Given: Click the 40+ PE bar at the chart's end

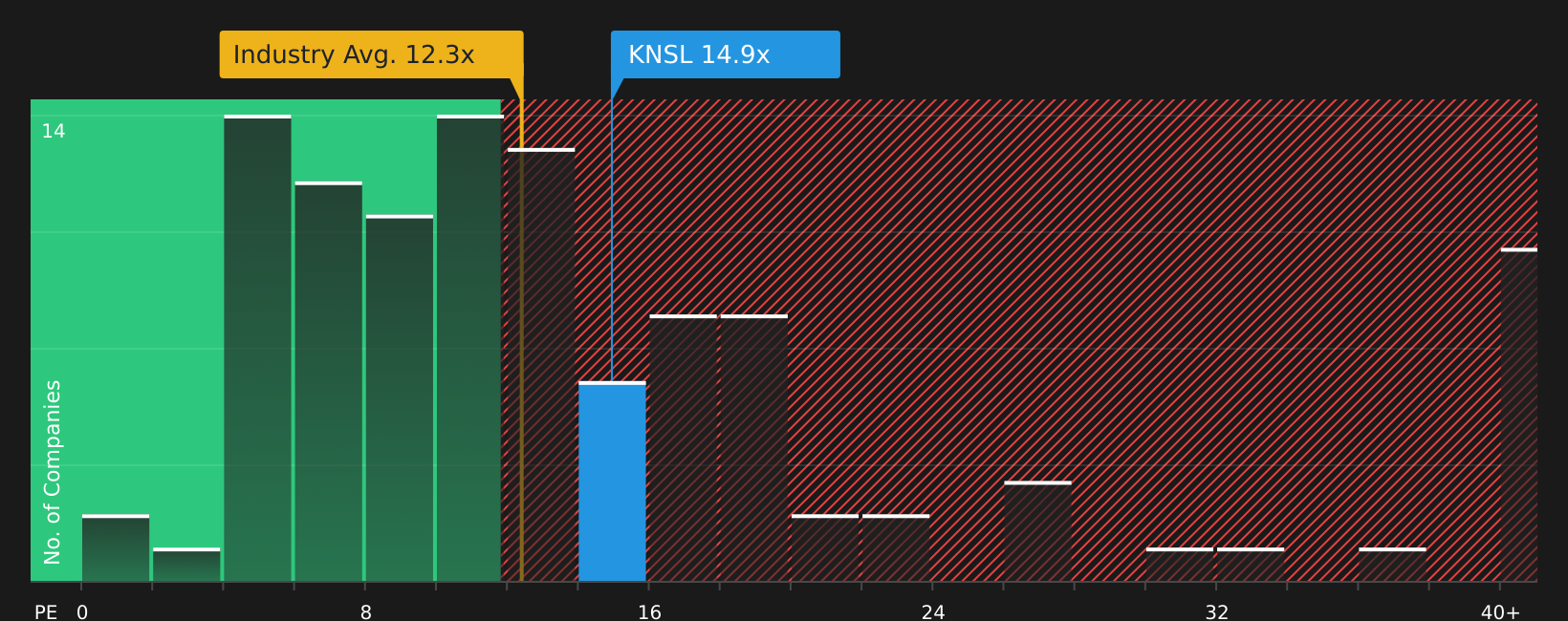Looking at the screenshot, I should [x=1519, y=415].
